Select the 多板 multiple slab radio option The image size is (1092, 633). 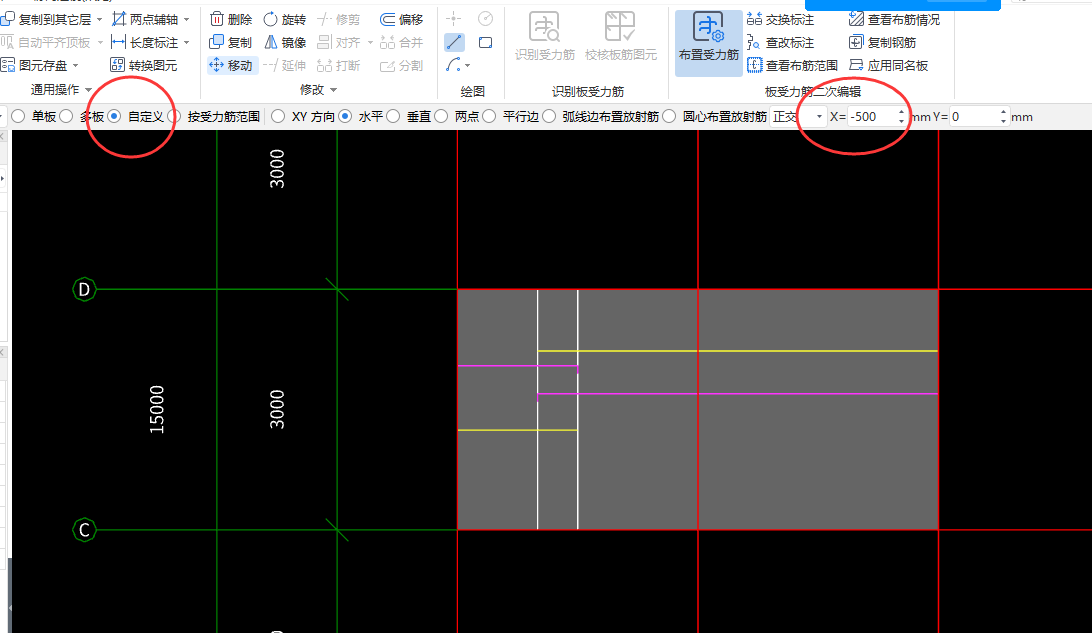pos(66,116)
